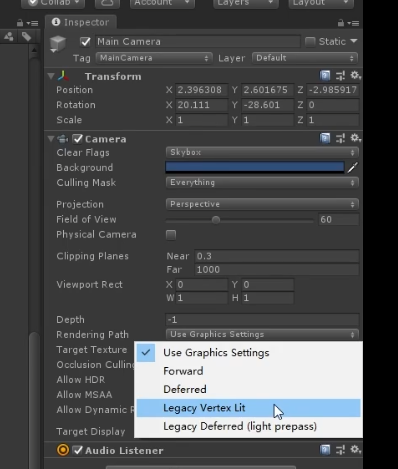Click the Depth value field

point(262,320)
